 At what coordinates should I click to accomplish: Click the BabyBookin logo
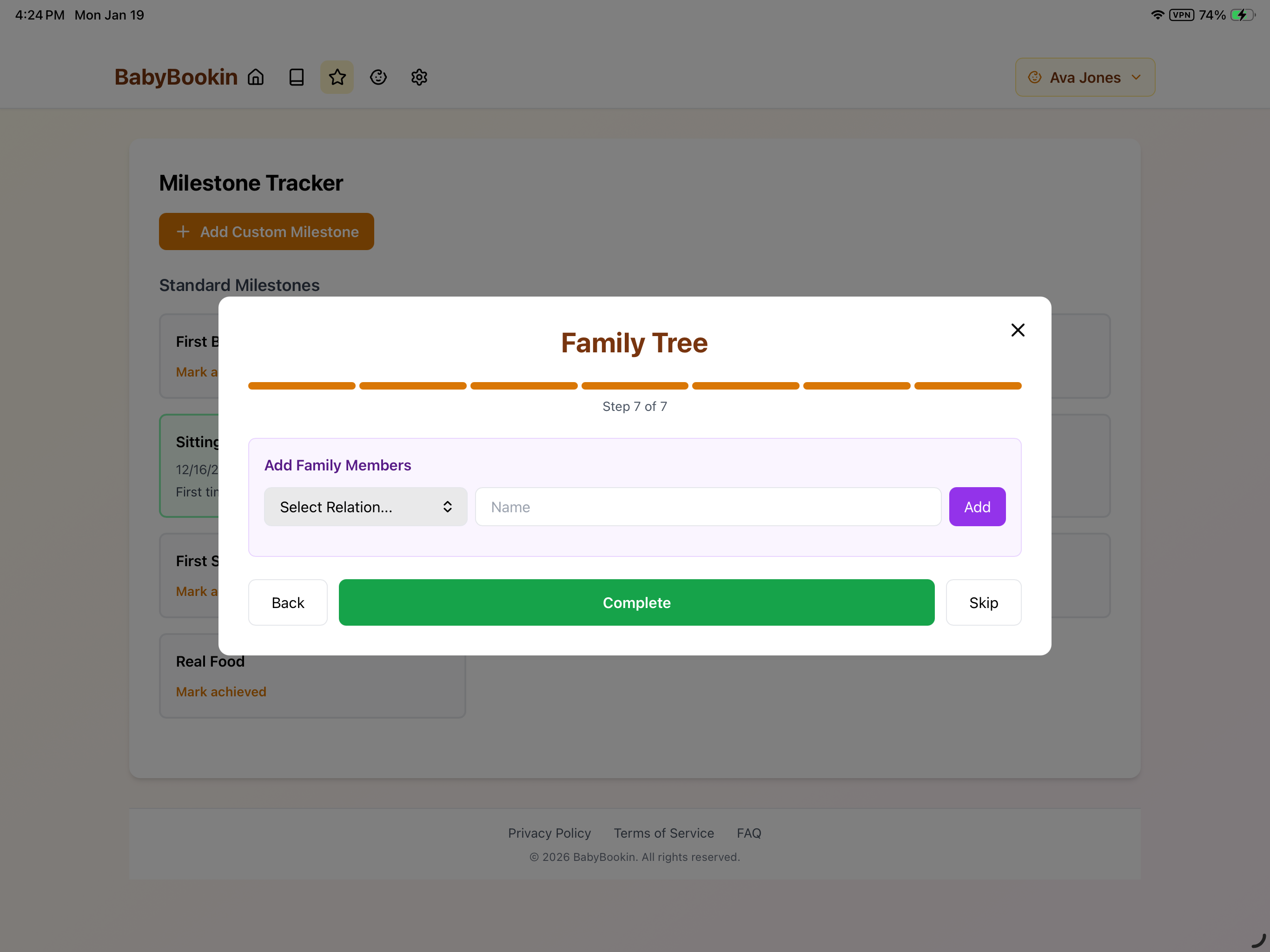point(176,77)
